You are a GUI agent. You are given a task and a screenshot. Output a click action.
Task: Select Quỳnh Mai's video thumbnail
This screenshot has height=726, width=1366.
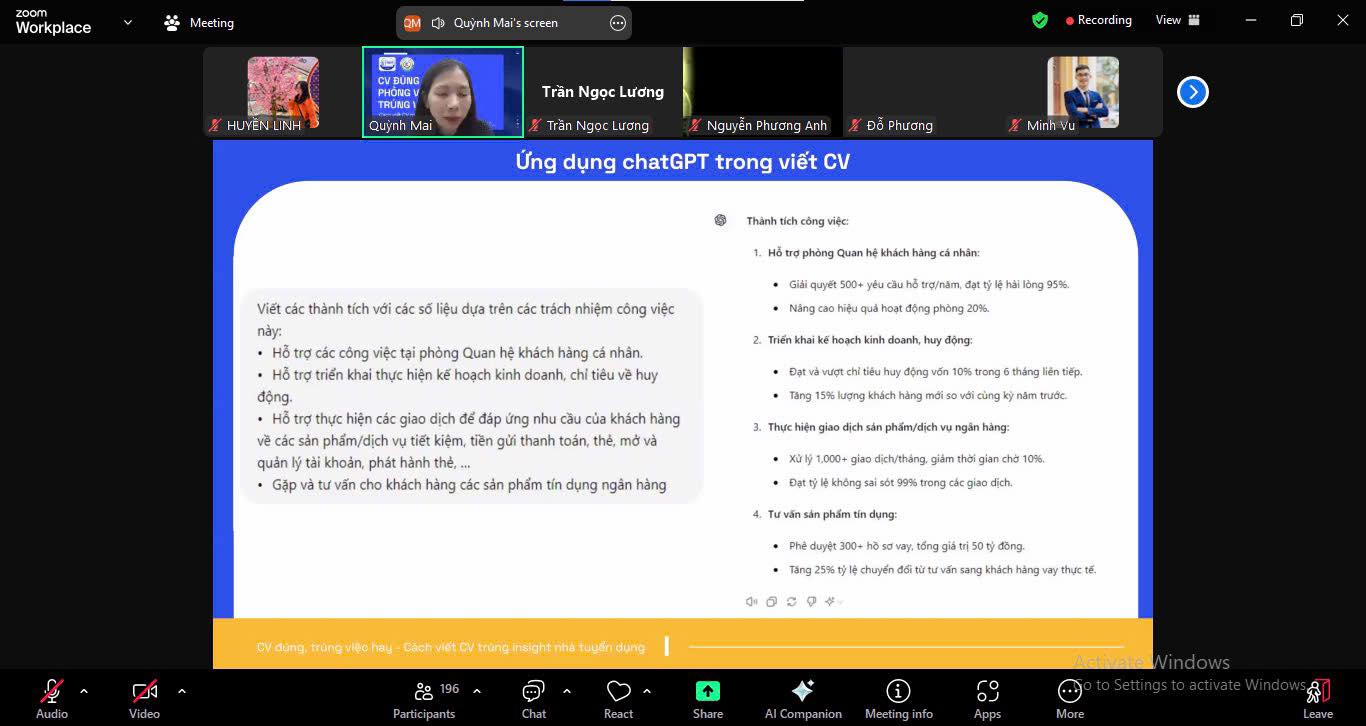(442, 91)
